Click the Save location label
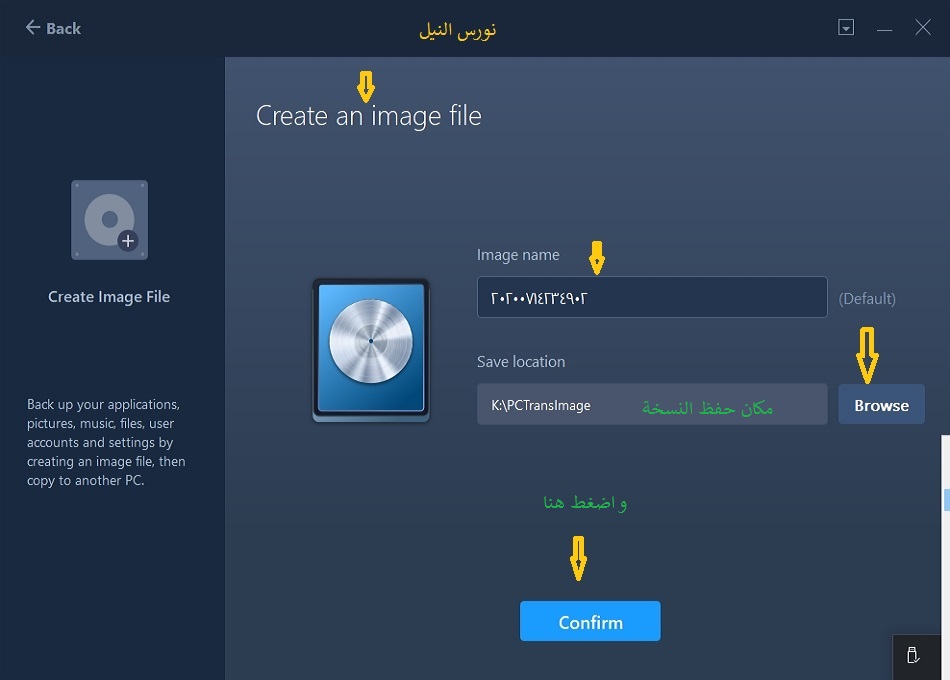The width and height of the screenshot is (950, 680). click(521, 362)
